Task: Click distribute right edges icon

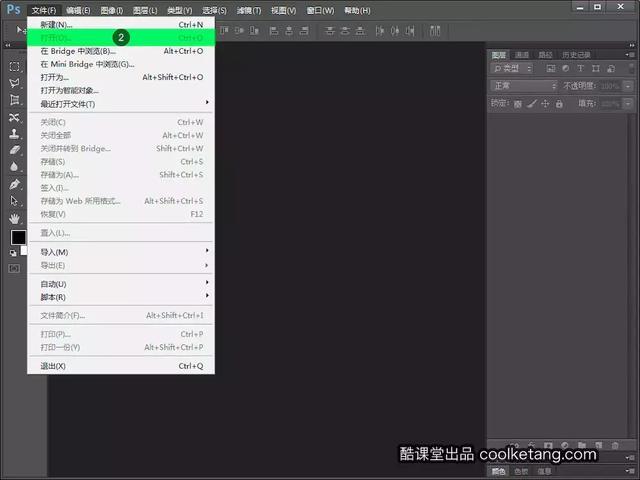Action: coord(410,30)
